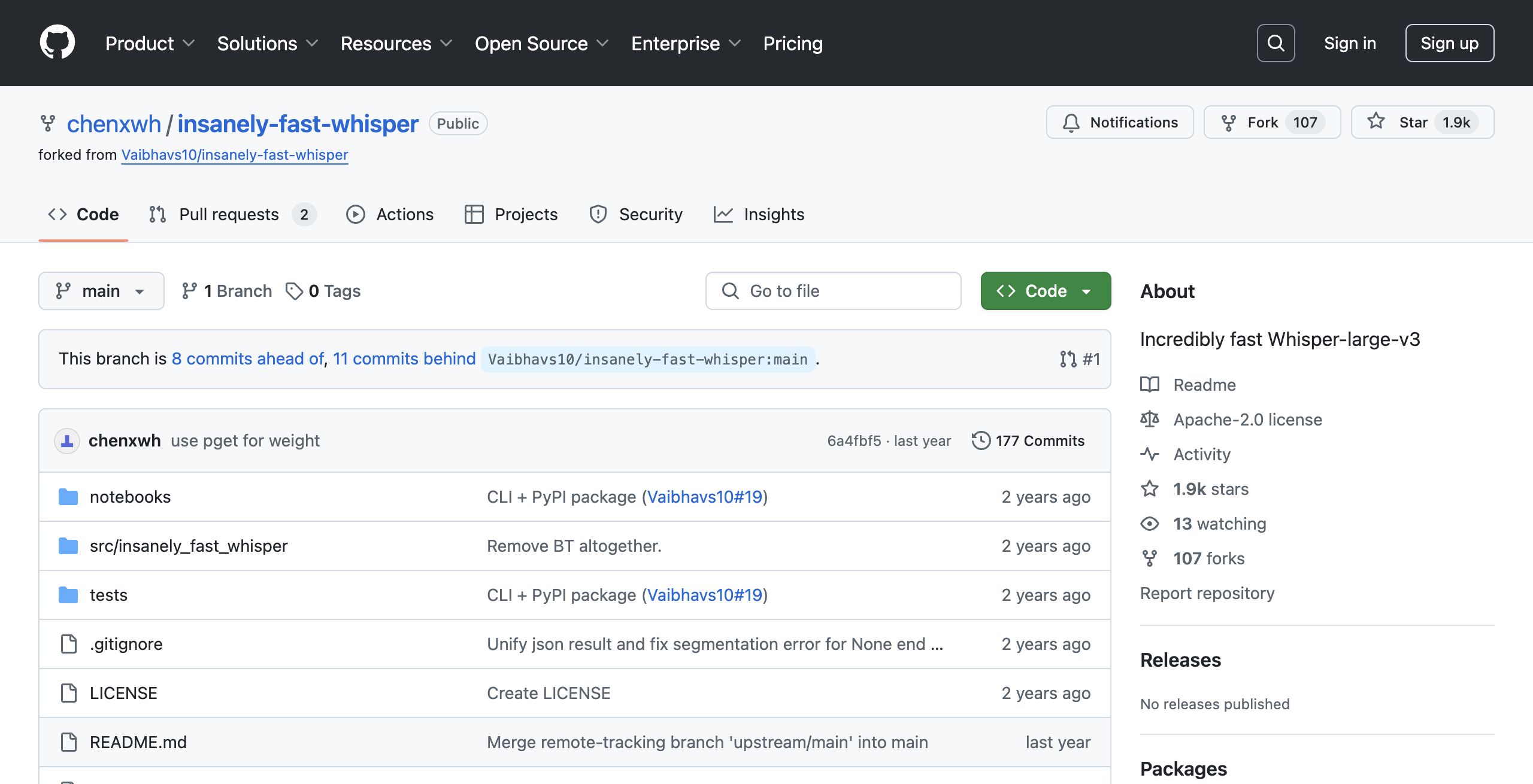Click the Sign up button
Viewport: 1533px width, 784px height.
point(1449,43)
